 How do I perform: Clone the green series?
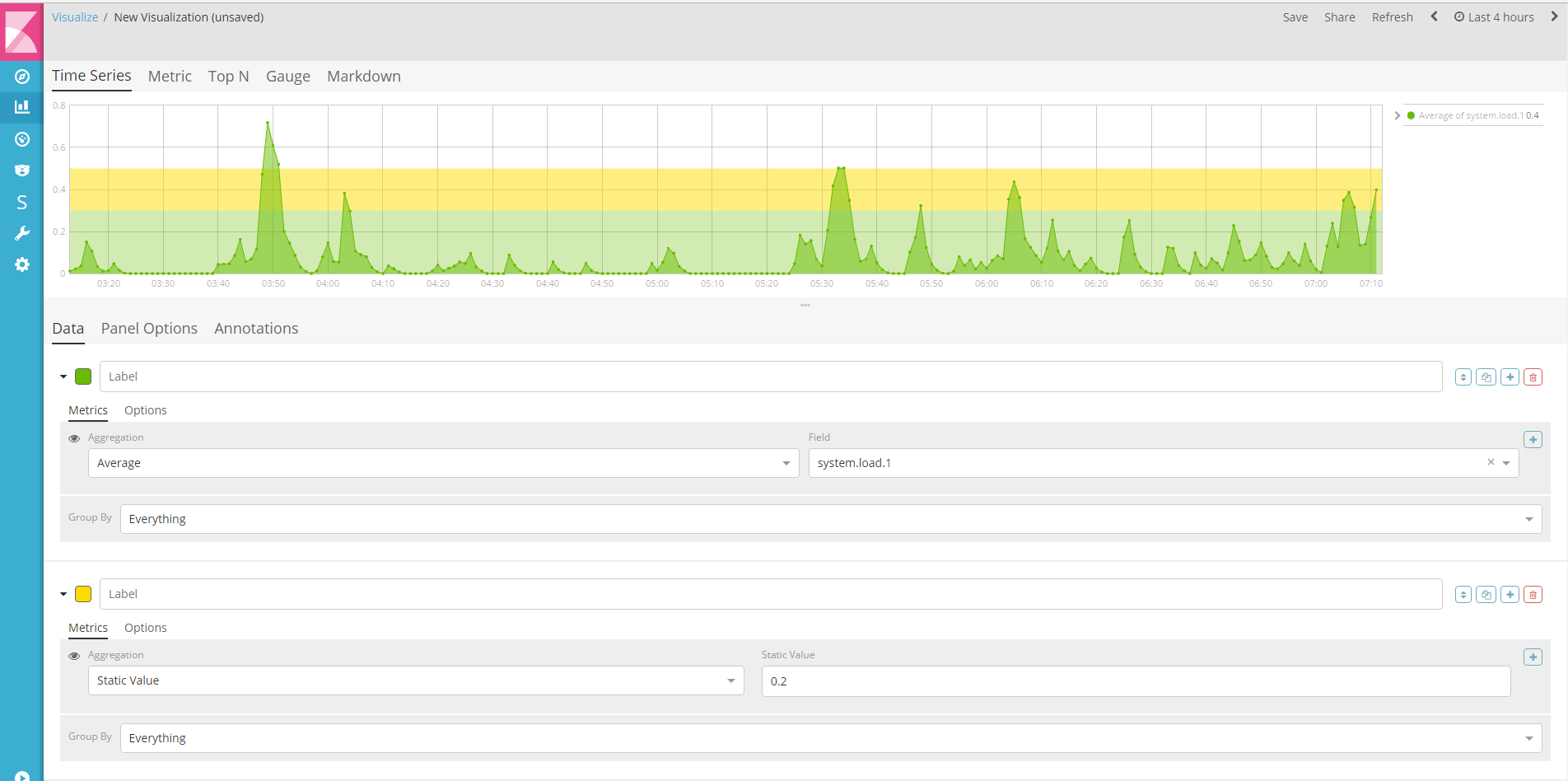pyautogui.click(x=1486, y=377)
